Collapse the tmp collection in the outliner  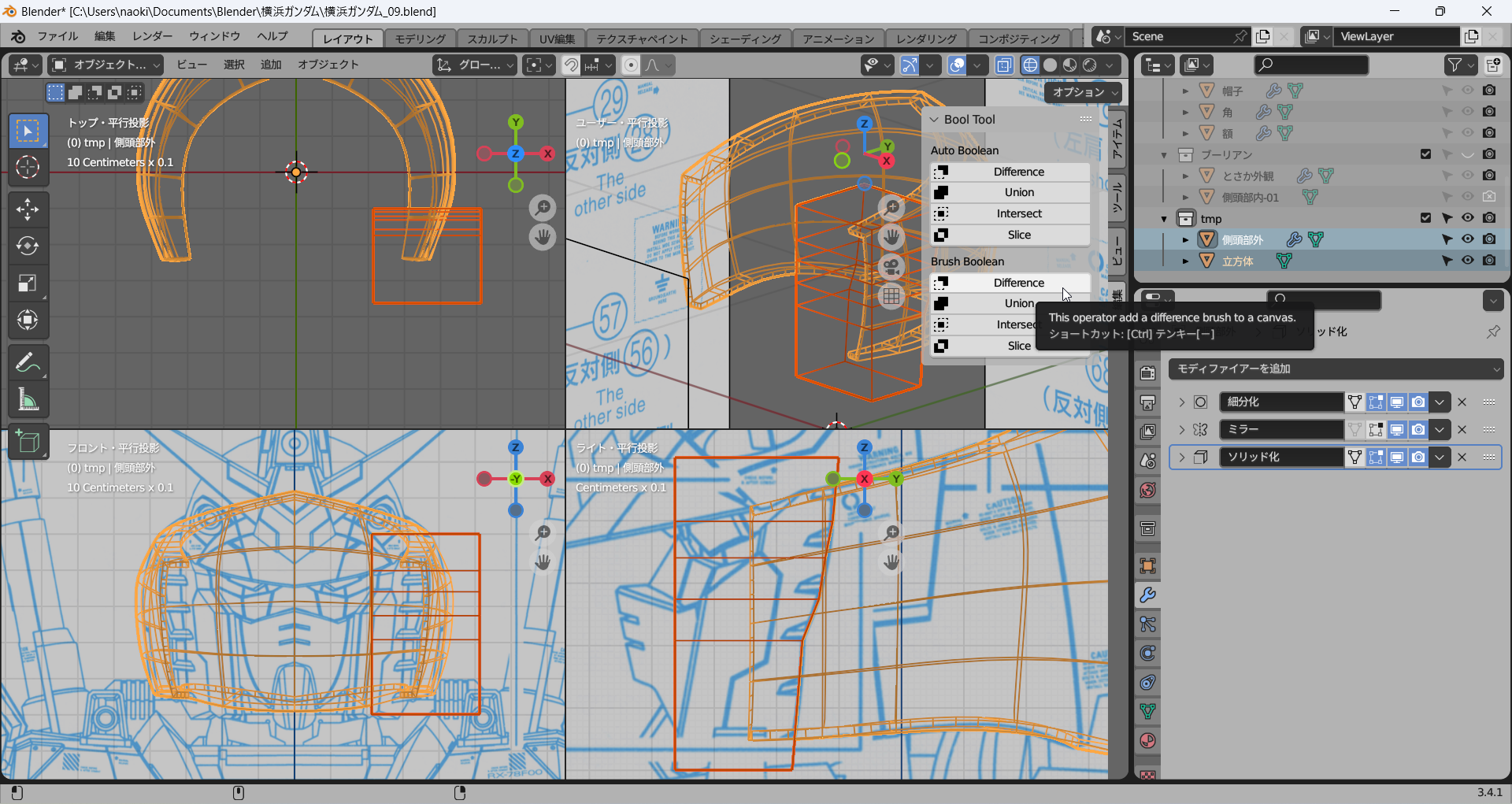pyautogui.click(x=1164, y=219)
